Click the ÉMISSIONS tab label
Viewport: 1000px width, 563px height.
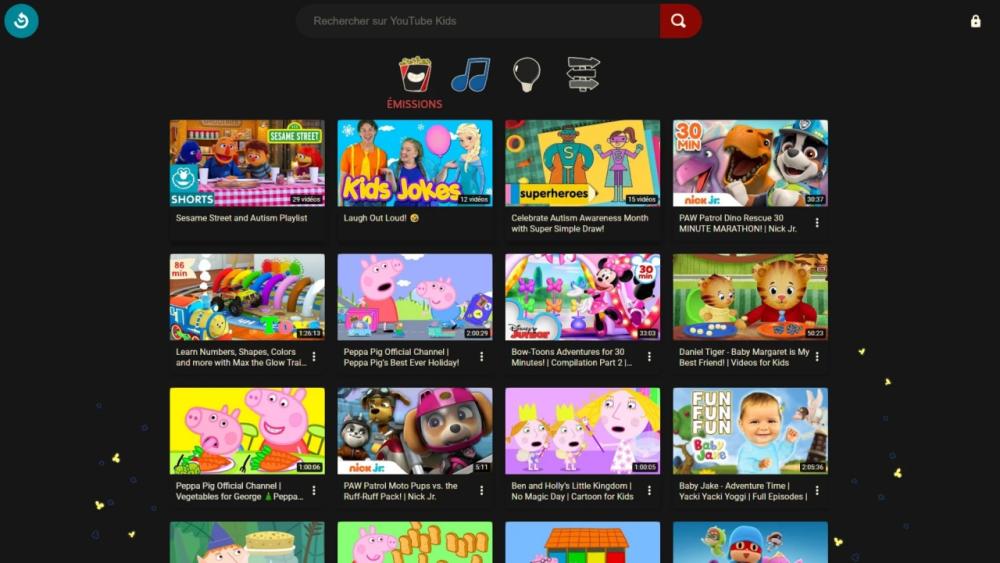point(415,104)
